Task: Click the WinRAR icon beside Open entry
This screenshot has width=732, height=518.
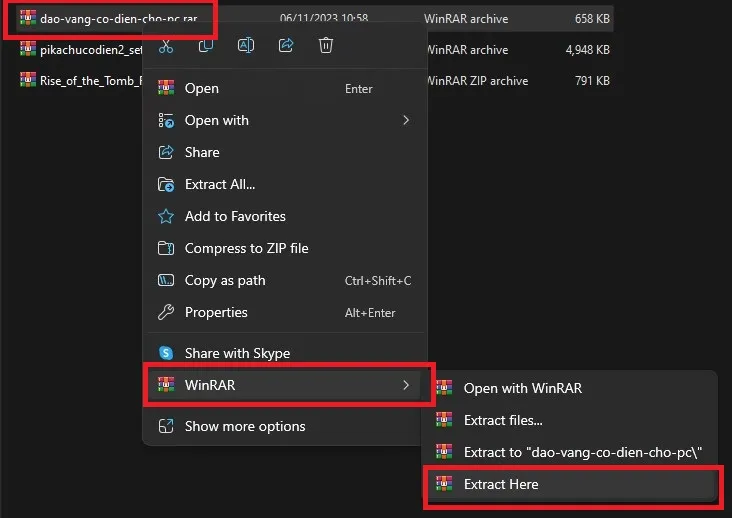Action: (166, 88)
